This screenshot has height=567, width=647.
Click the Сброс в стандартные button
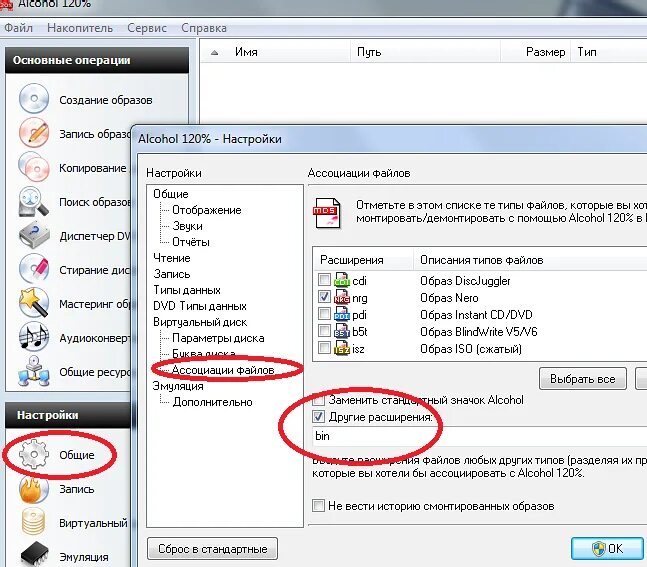pyautogui.click(x=213, y=549)
